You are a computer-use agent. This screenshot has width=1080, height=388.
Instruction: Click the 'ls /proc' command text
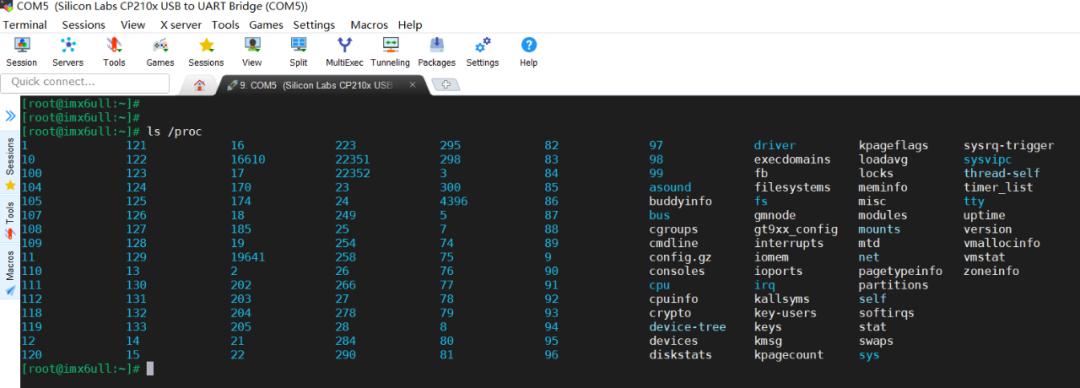[174, 132]
